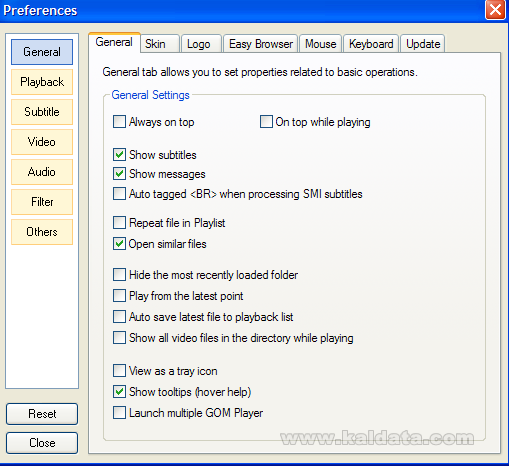This screenshot has width=509, height=466.
Task: Uncheck Show subtitles option
Action: [119, 155]
